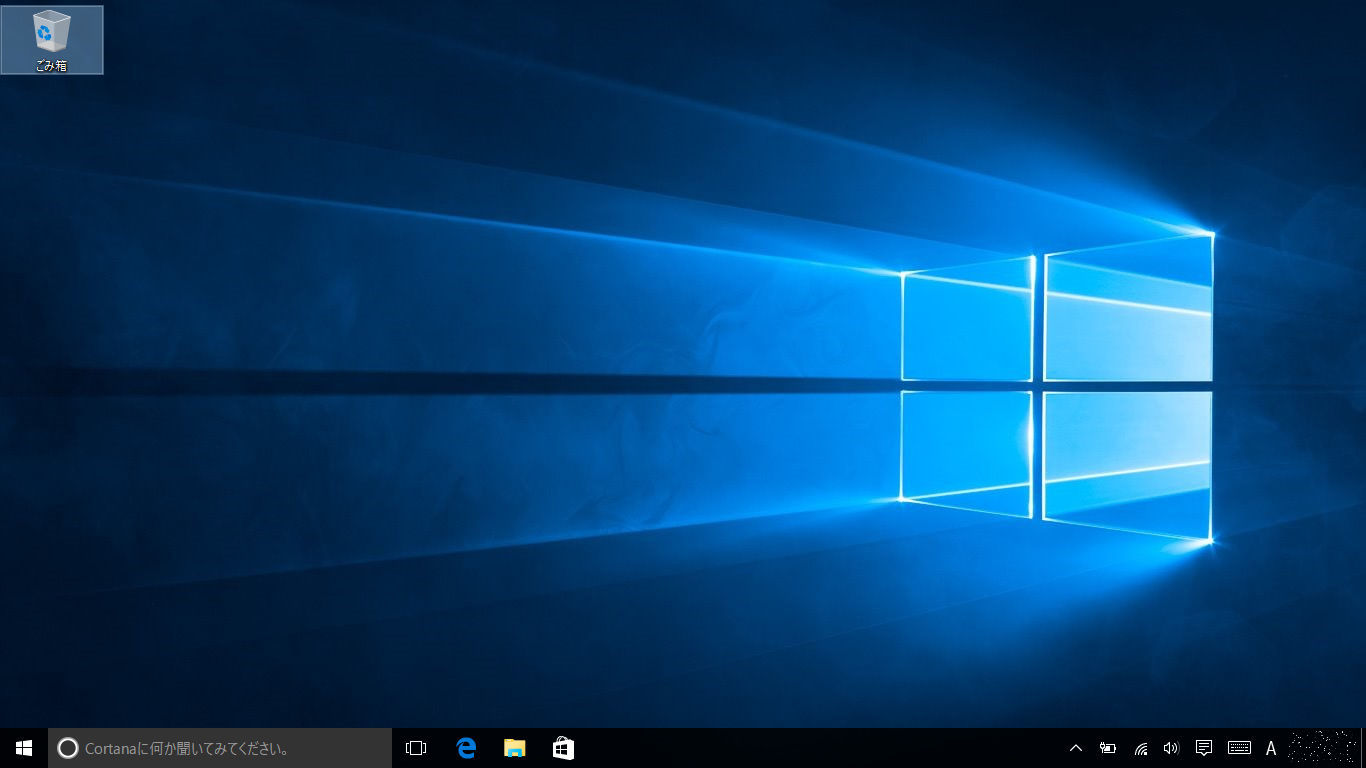This screenshot has height=768, width=1366.
Task: Click the Cortana search box
Action: tap(220, 748)
